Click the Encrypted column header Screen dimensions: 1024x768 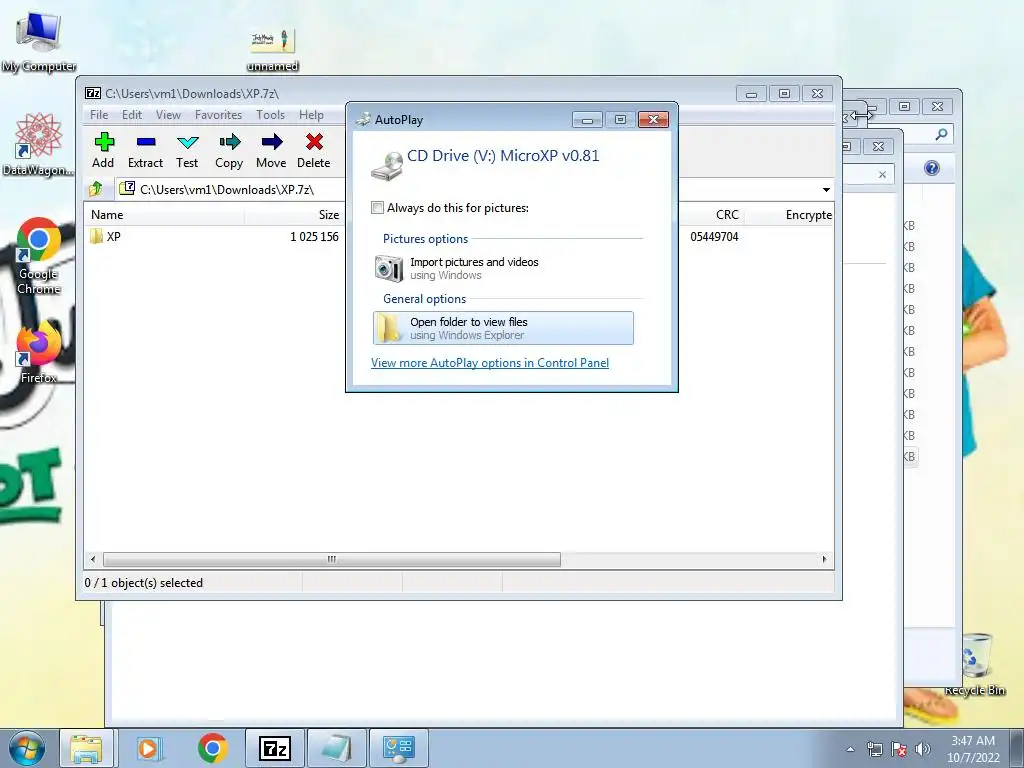(x=790, y=215)
